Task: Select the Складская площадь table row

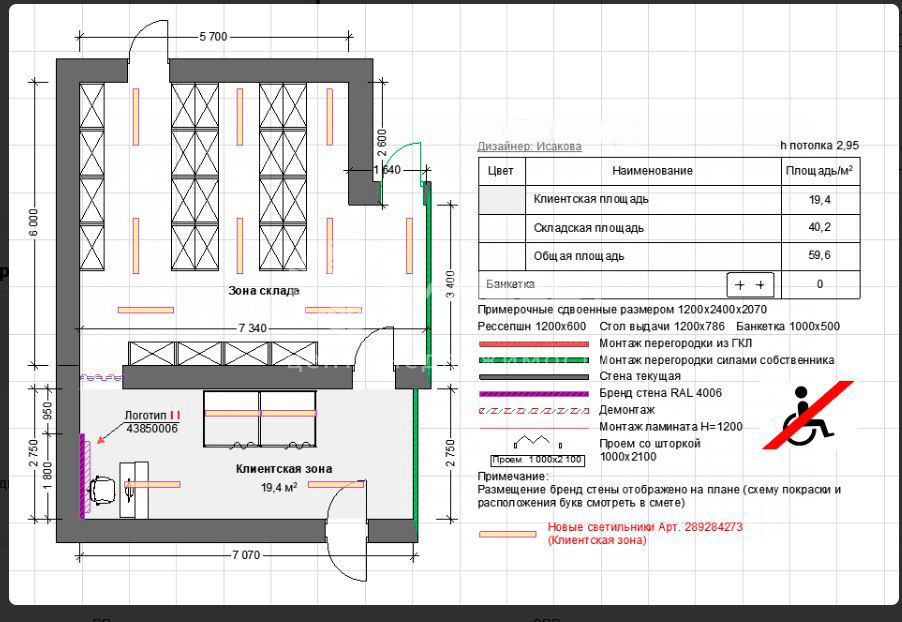Action: tap(669, 228)
